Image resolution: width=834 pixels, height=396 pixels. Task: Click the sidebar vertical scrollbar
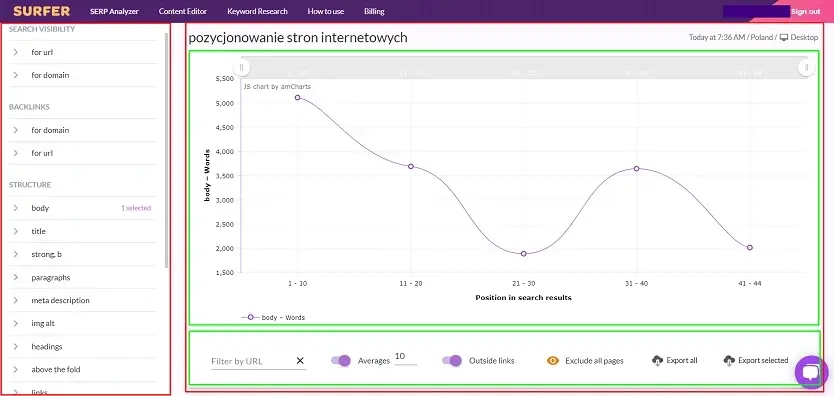tap(166, 149)
